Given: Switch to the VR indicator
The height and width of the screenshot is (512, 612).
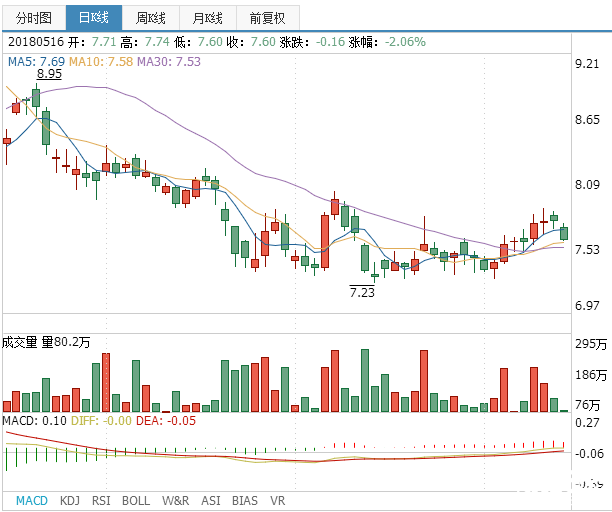Looking at the screenshot, I should 278,500.
